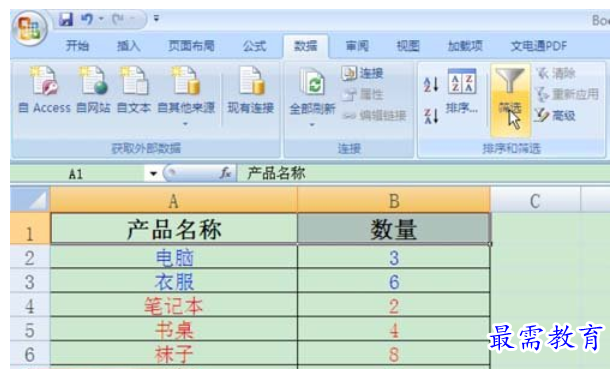Select row 3 header
The width and height of the screenshot is (611, 369).
pos(30,281)
